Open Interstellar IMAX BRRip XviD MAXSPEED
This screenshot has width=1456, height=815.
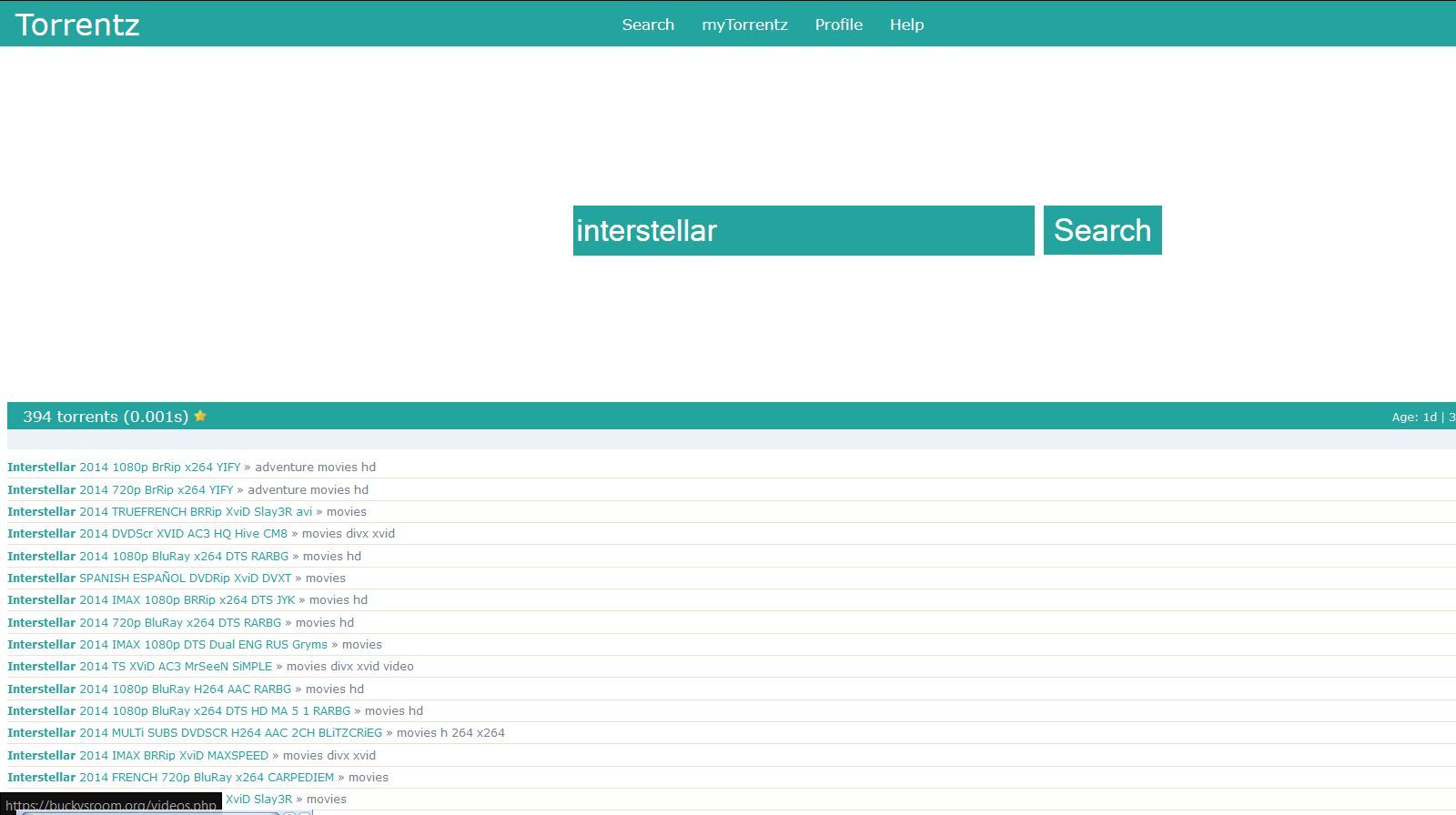pos(137,755)
